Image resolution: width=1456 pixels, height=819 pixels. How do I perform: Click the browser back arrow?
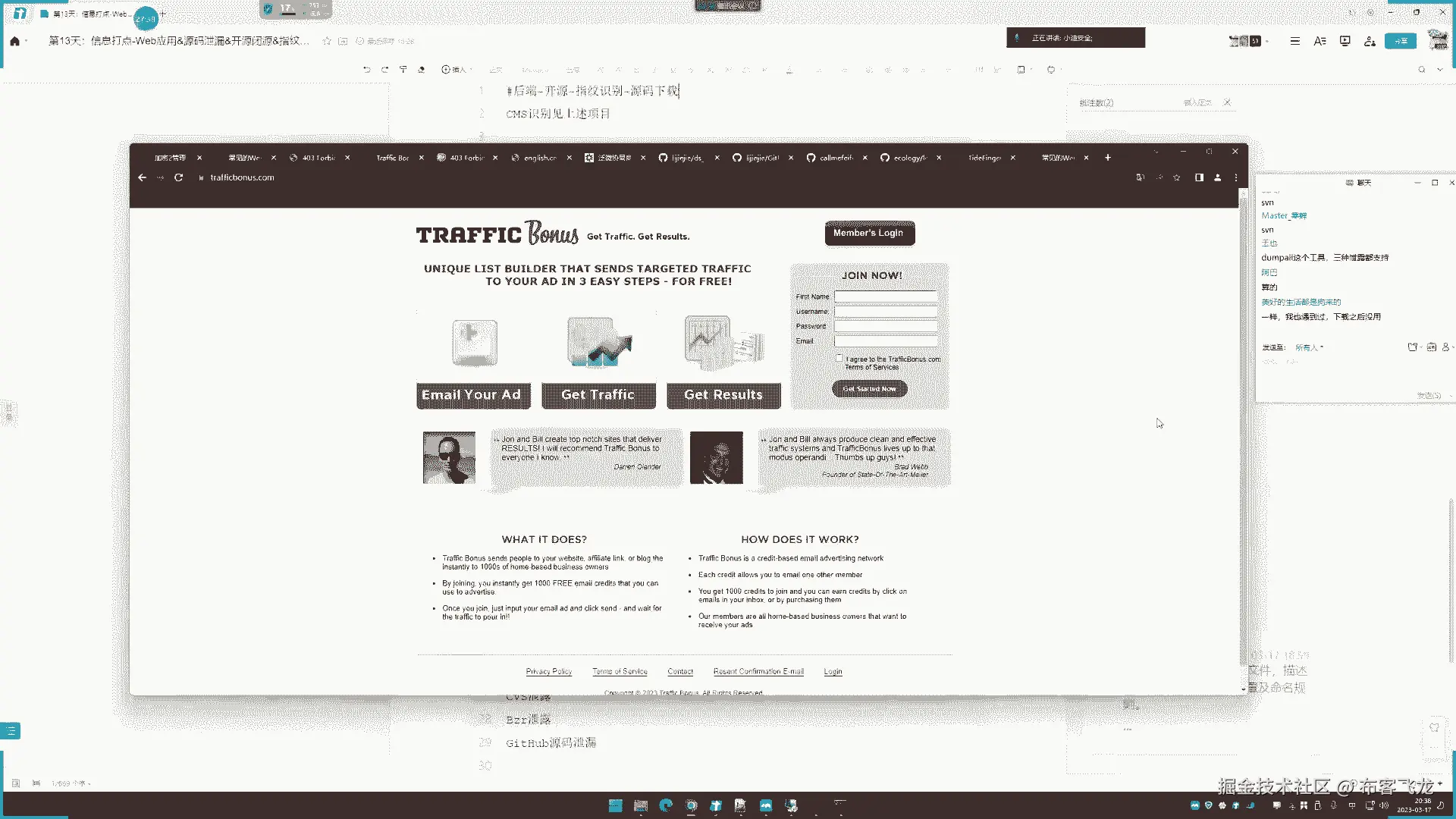tap(142, 177)
